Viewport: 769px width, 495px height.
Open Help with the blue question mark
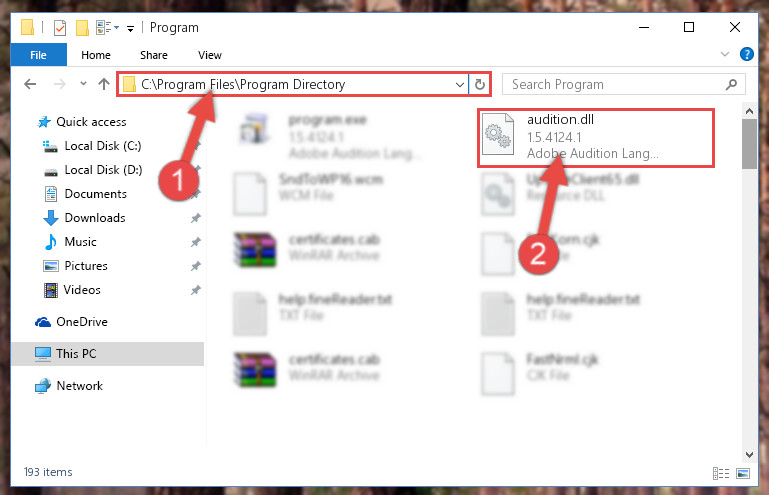[746, 54]
